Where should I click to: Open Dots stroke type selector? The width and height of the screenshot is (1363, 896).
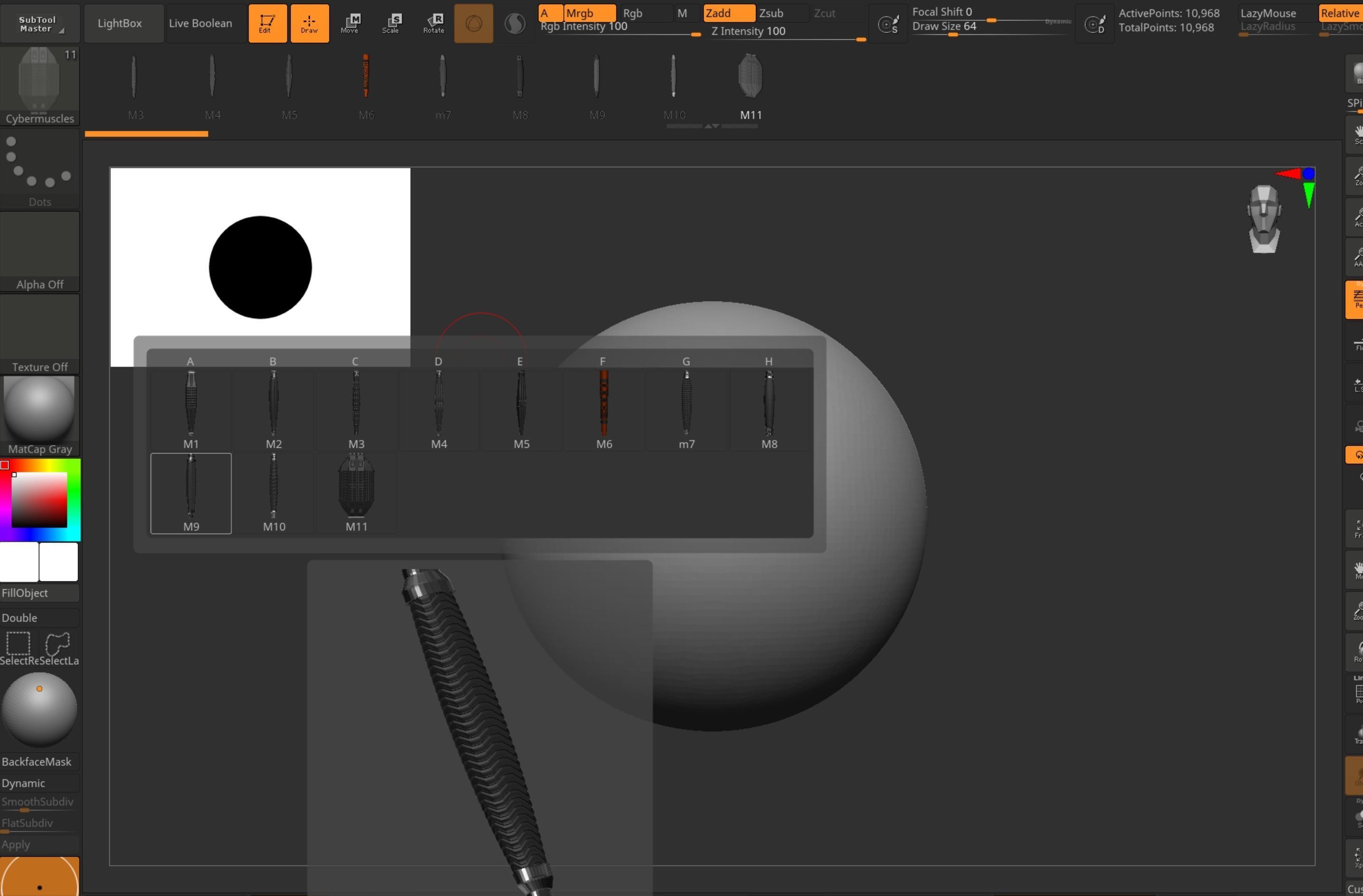pos(39,169)
